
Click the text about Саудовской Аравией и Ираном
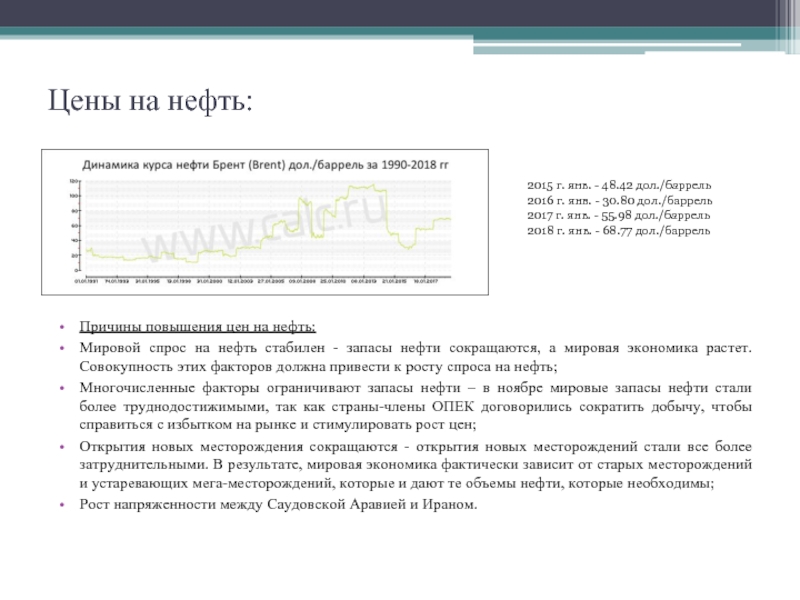(279, 503)
